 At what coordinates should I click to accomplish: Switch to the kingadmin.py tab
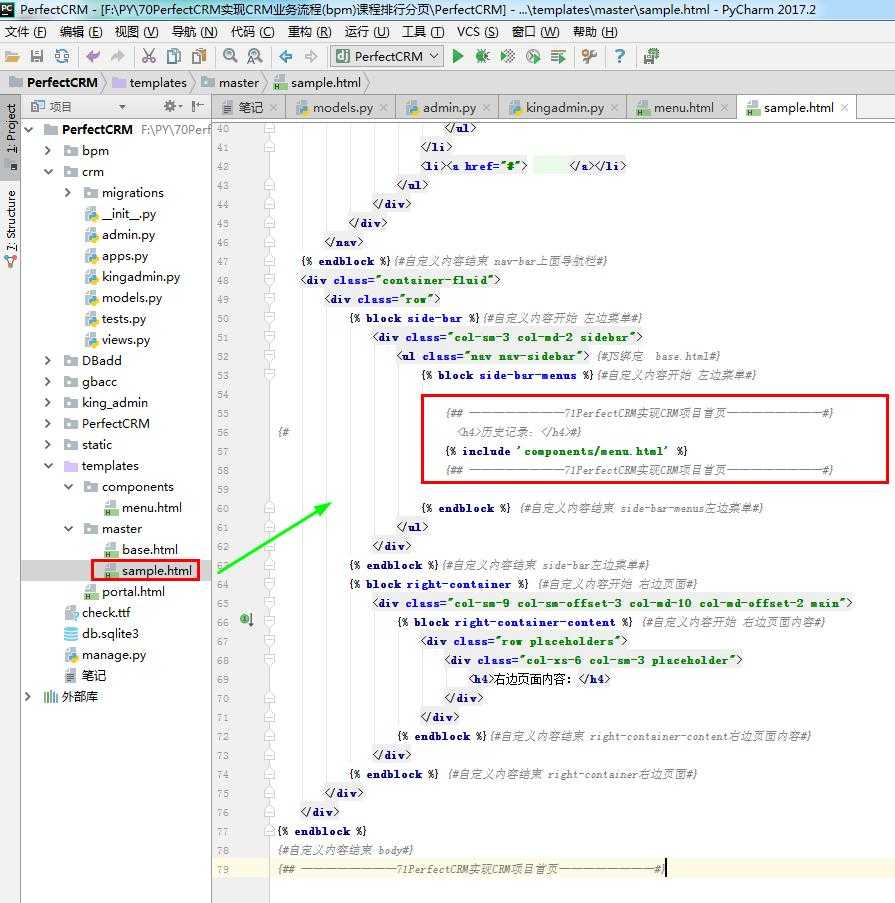click(x=564, y=108)
